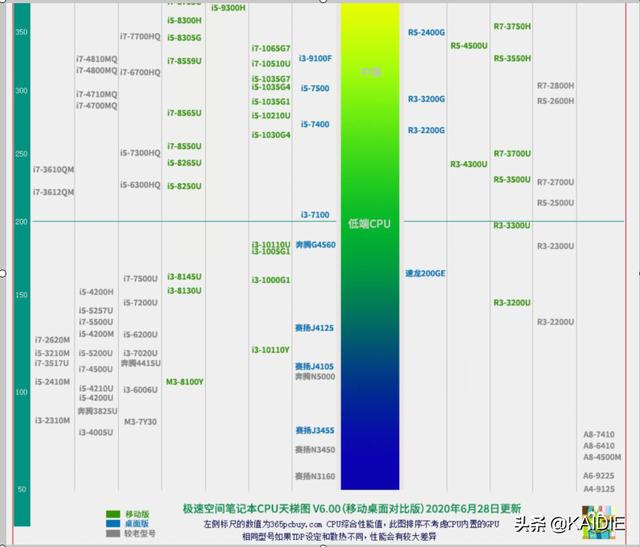This screenshot has width=640, height=547.
Task: Click the 200 scale mark
Action: click(21, 222)
